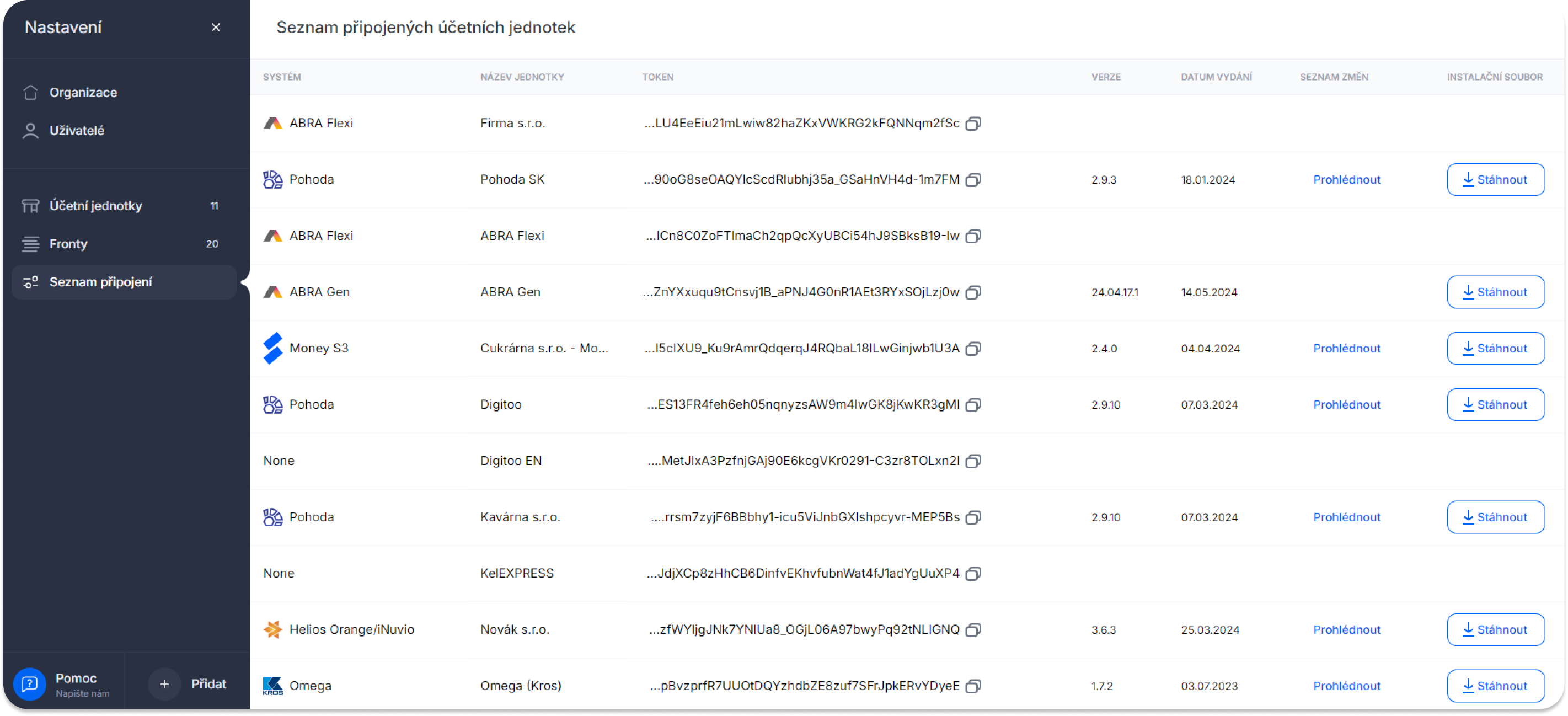The width and height of the screenshot is (1568, 716).
Task: Close the Nastavení sidebar
Action: pyautogui.click(x=216, y=28)
